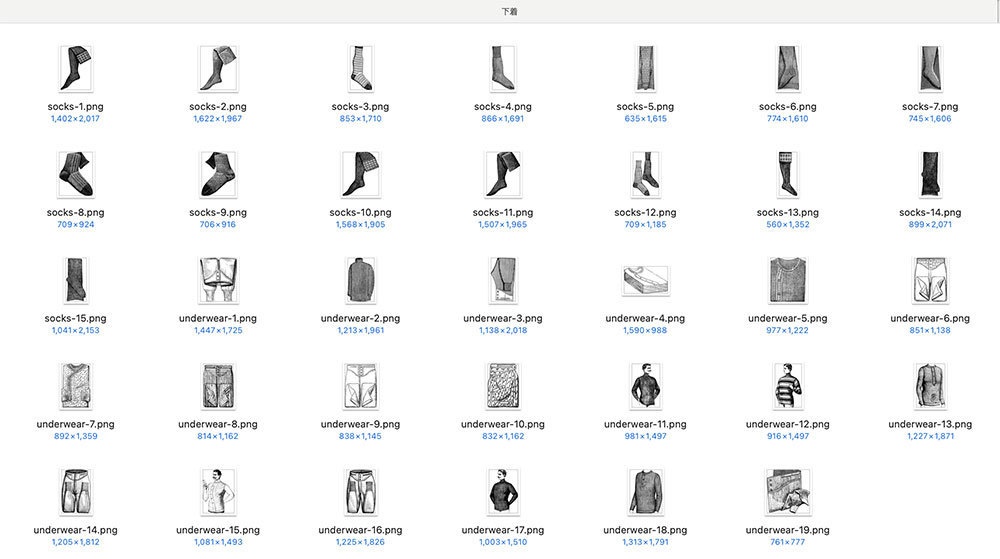This screenshot has width=1000, height=559.
Task: Select the underwear-16.png file icon
Action: click(360, 491)
